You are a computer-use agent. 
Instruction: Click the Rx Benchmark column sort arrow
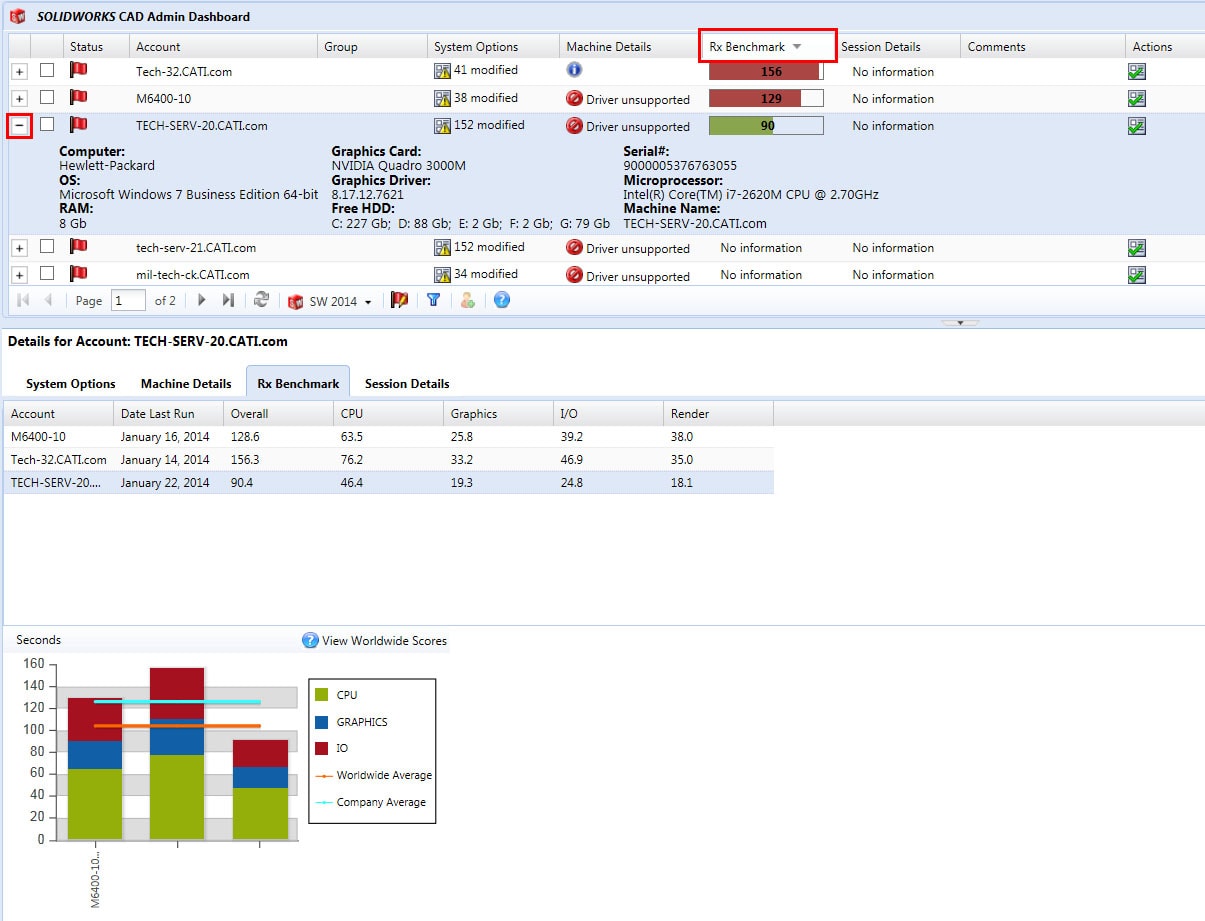pos(797,47)
